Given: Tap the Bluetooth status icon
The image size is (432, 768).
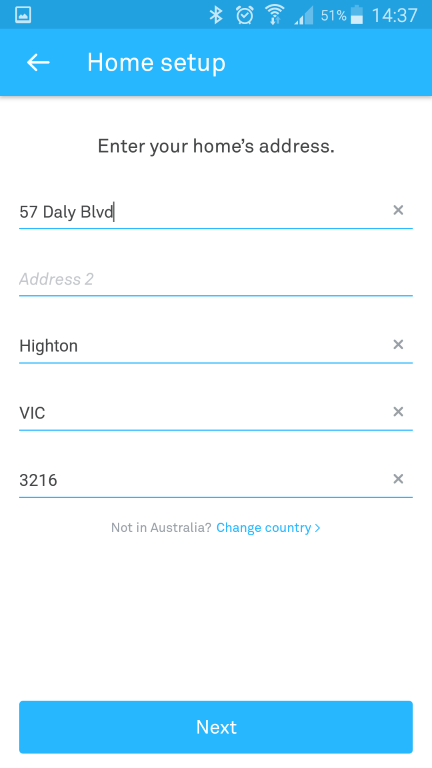Looking at the screenshot, I should tap(215, 15).
